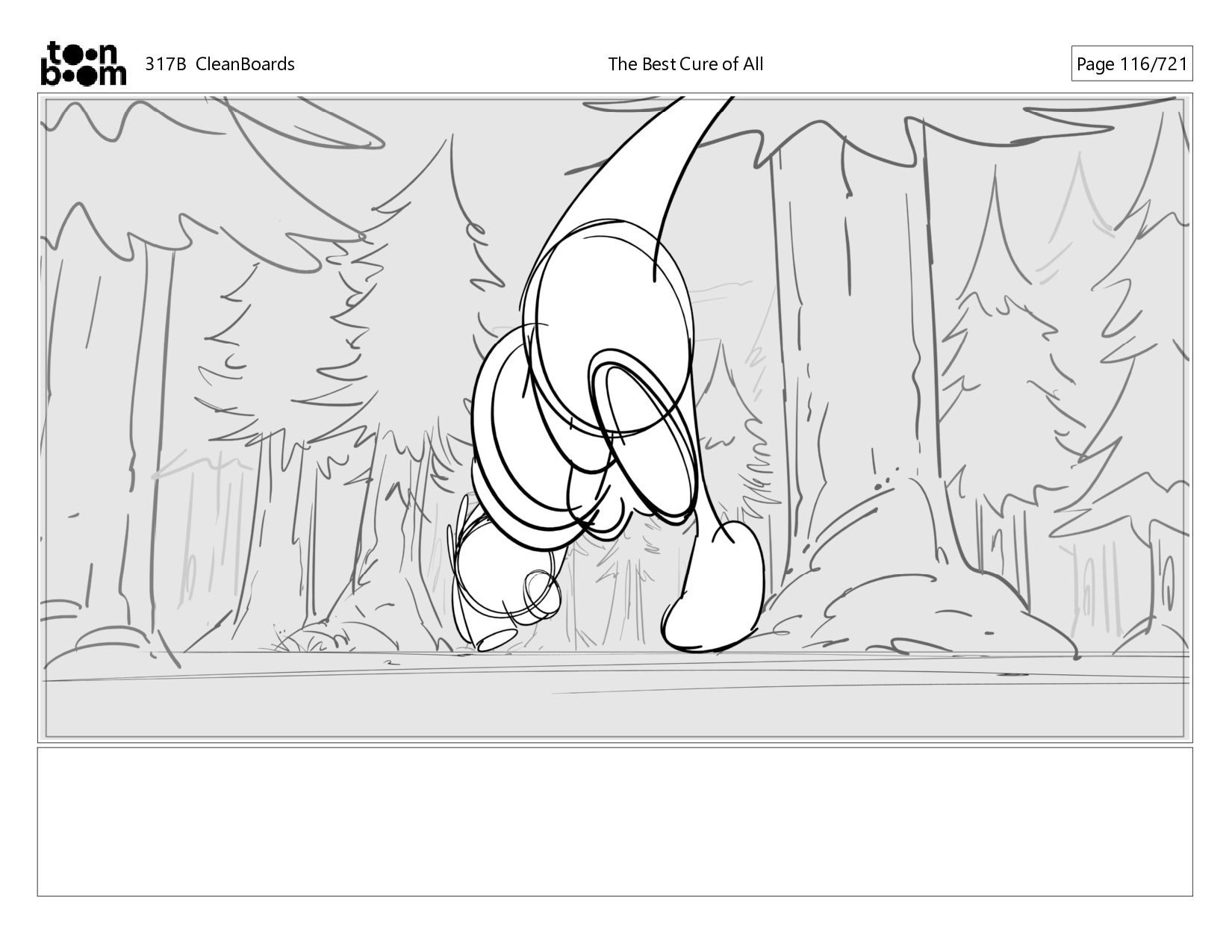
Task: Select the title 'The Best Cure of All'
Action: pyautogui.click(x=685, y=64)
